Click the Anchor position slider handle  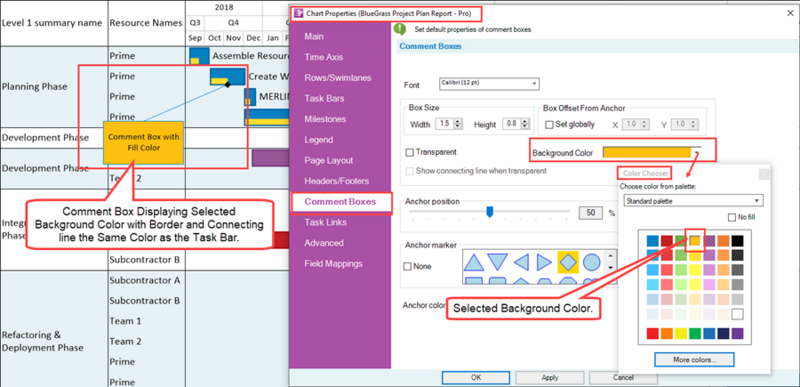(490, 212)
